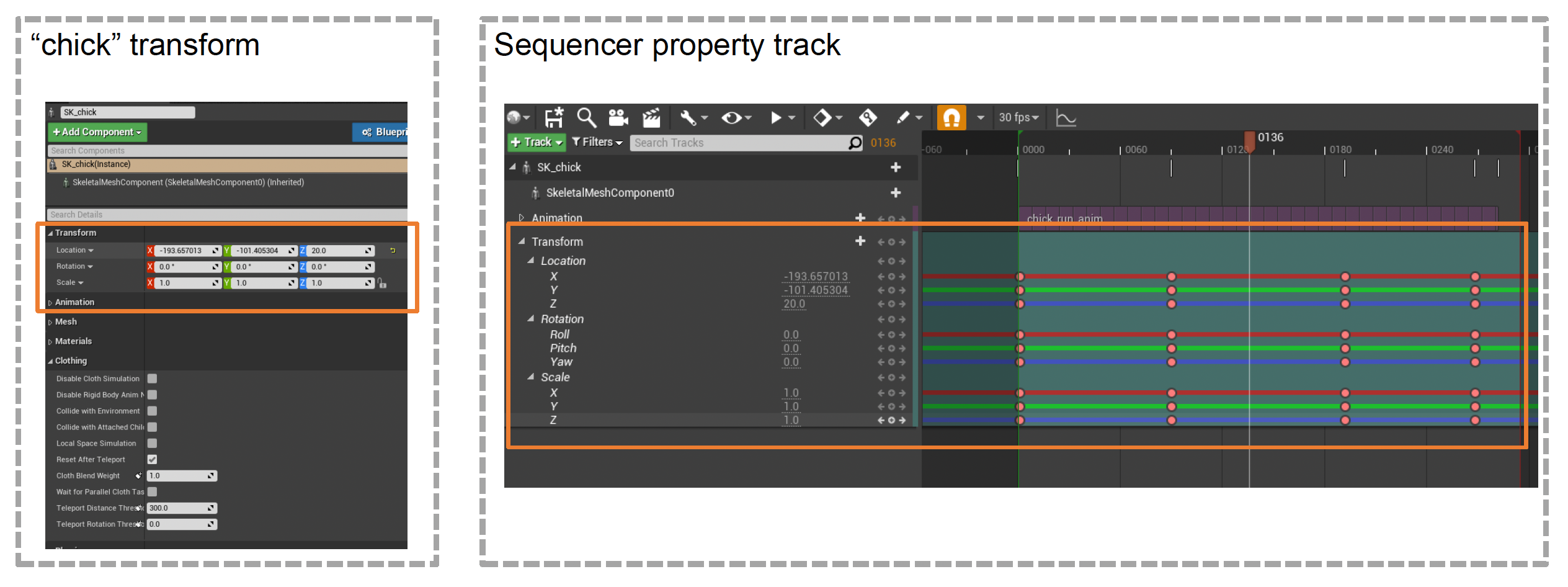Click the green Track add button

point(536,142)
